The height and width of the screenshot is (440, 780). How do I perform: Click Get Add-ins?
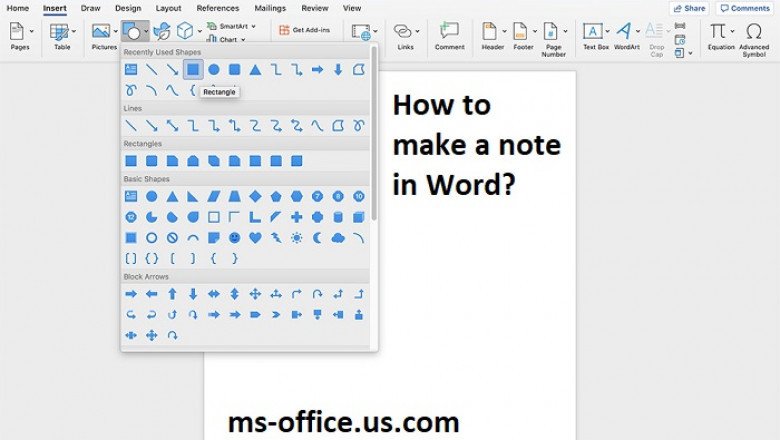(305, 30)
